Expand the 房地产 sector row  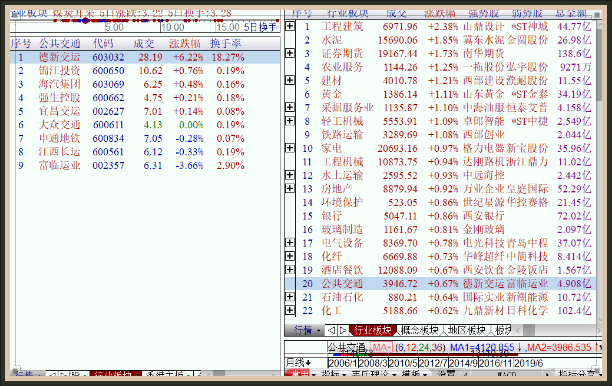pos(290,188)
